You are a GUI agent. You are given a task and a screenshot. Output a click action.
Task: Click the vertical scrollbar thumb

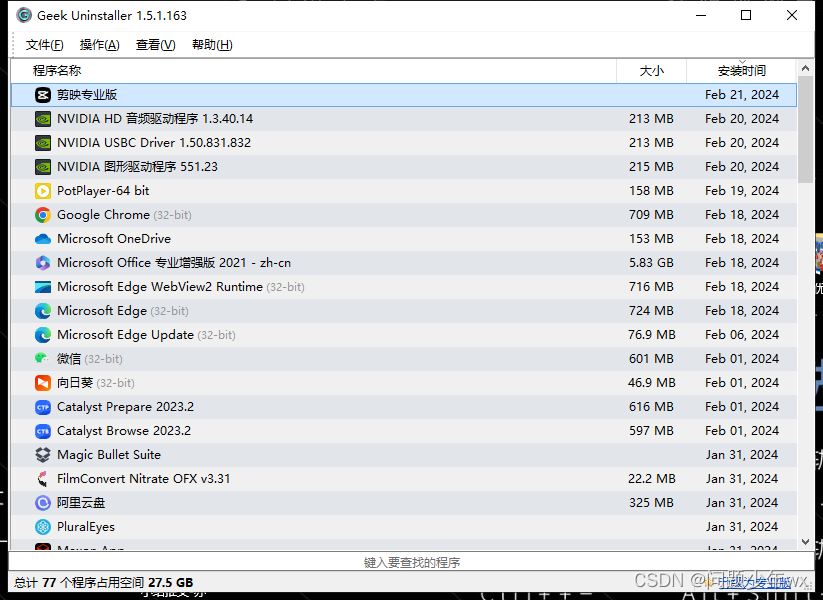pyautogui.click(x=805, y=129)
